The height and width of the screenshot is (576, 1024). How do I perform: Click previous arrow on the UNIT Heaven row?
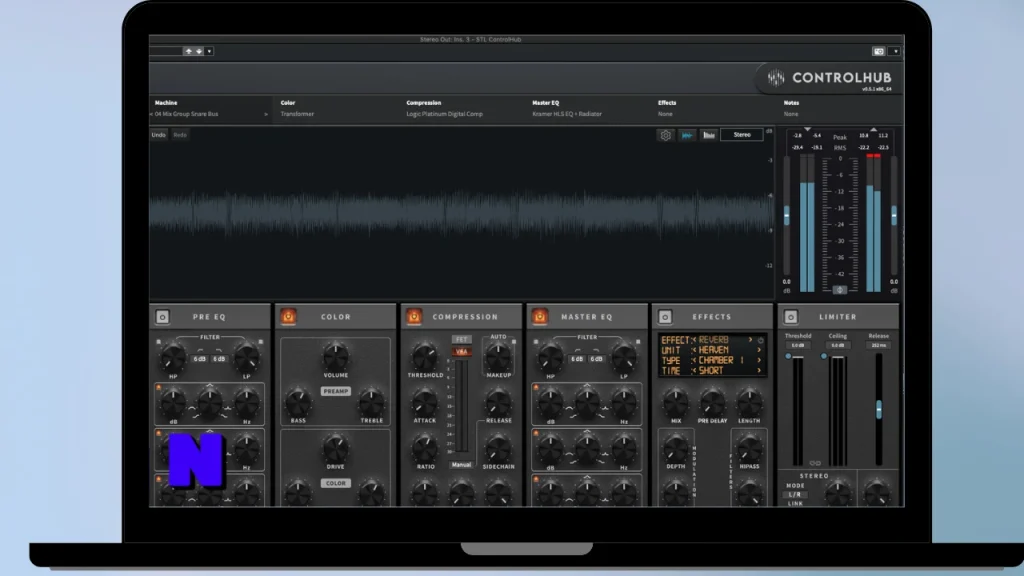(x=694, y=350)
